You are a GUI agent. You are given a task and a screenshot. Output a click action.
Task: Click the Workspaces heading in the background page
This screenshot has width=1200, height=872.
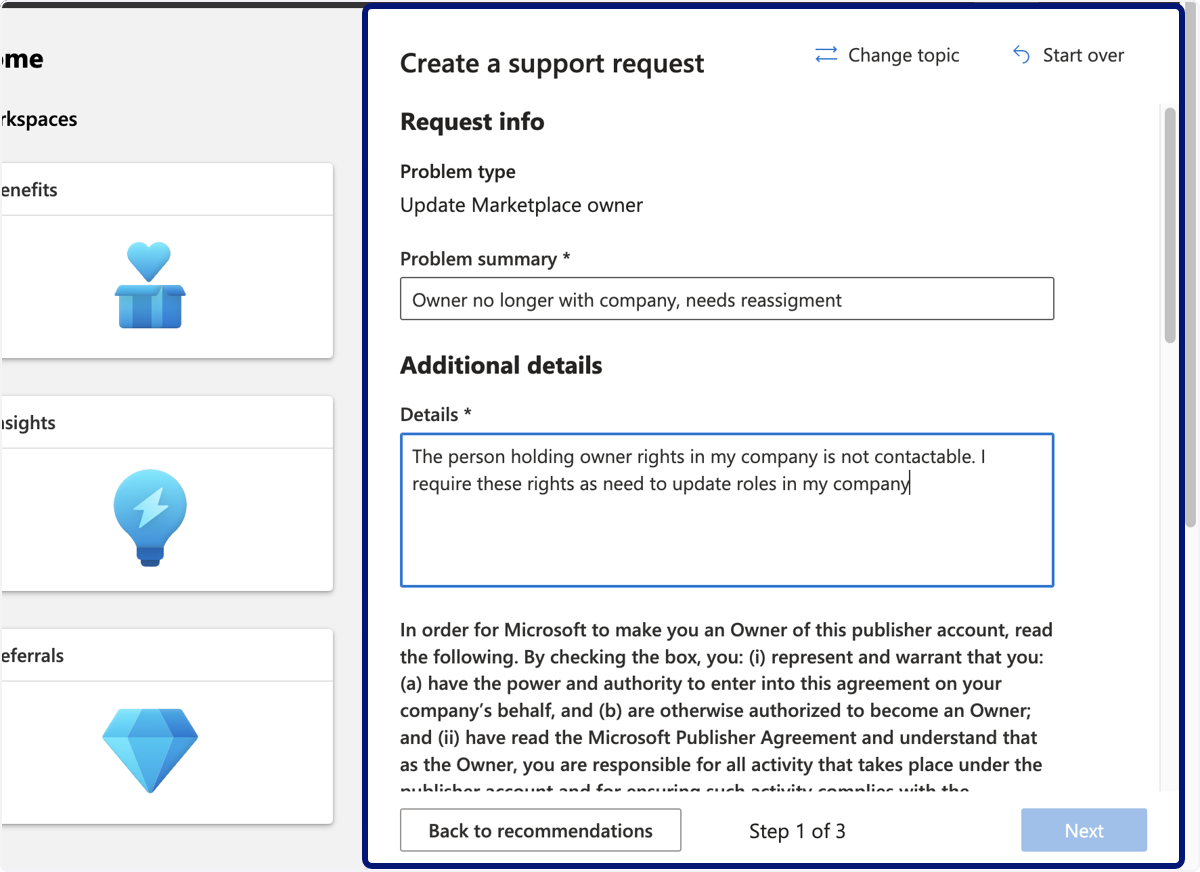39,119
